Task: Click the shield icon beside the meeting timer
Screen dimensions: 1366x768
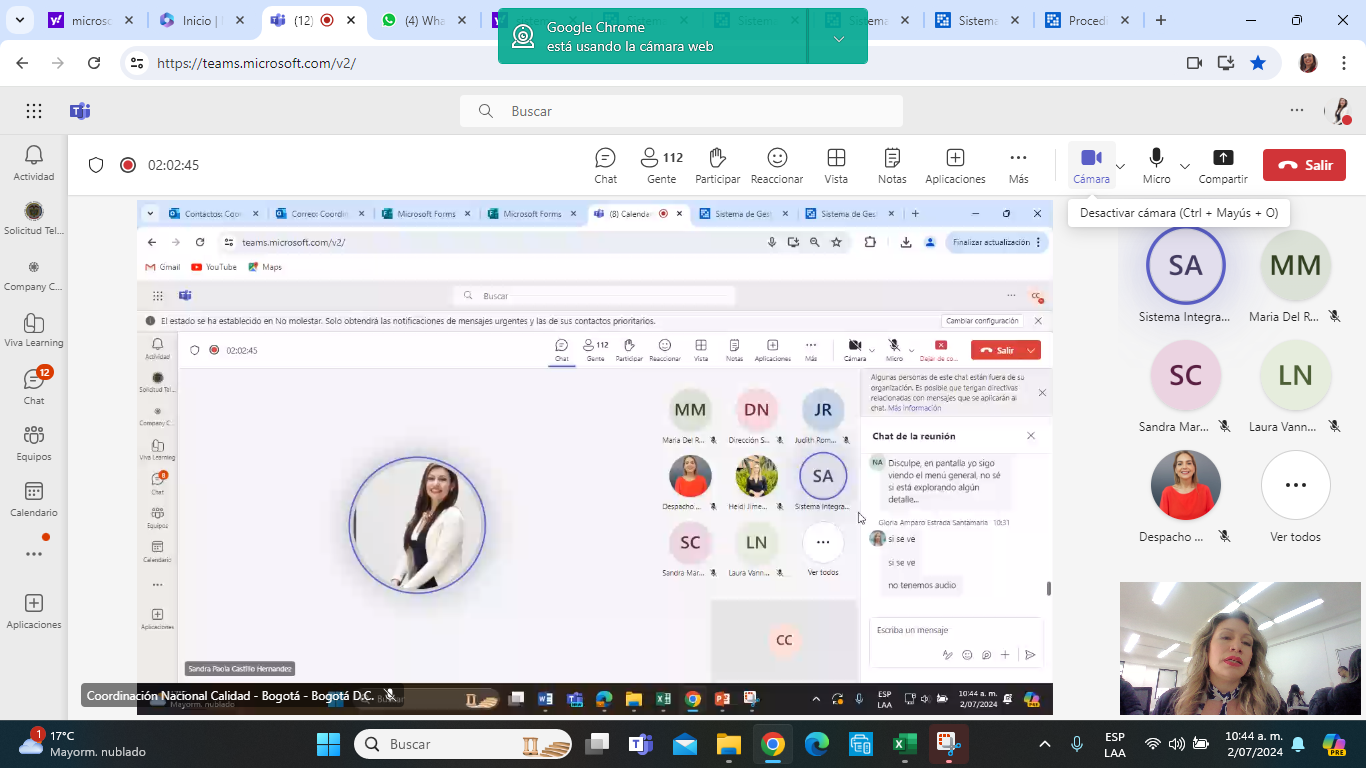Action: 96,165
